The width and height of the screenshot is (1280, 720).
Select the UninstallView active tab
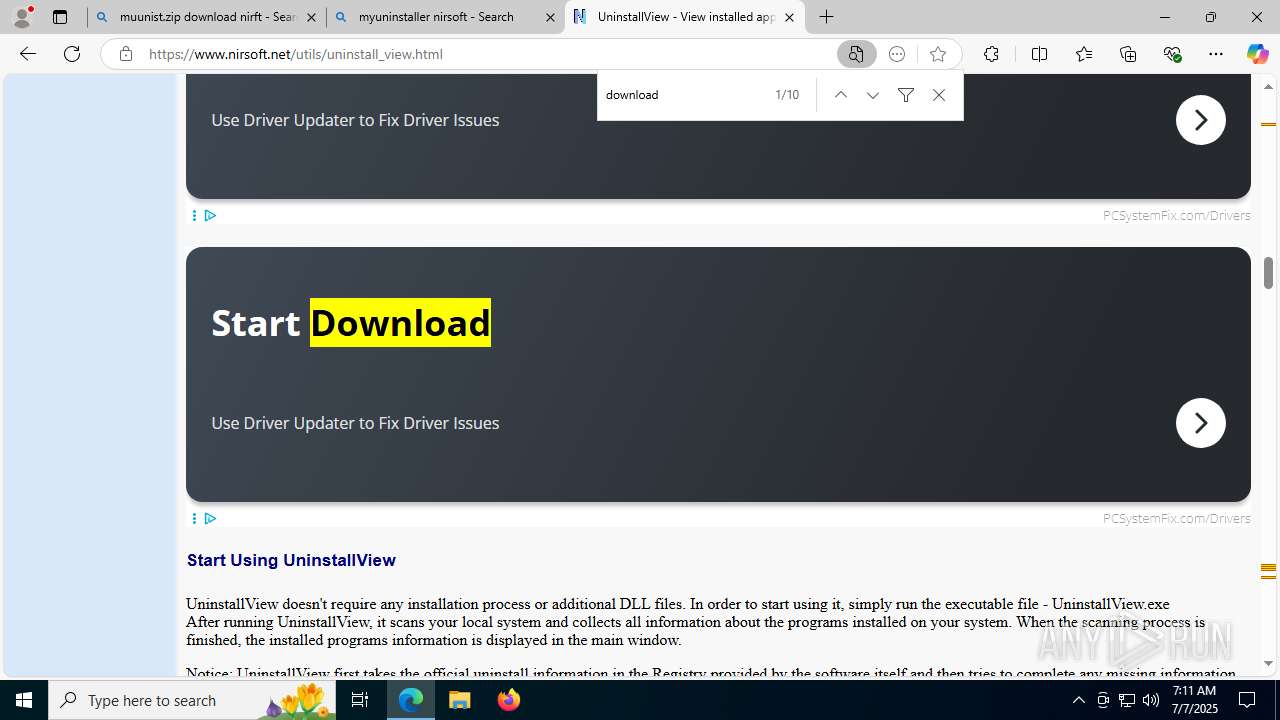(x=685, y=17)
